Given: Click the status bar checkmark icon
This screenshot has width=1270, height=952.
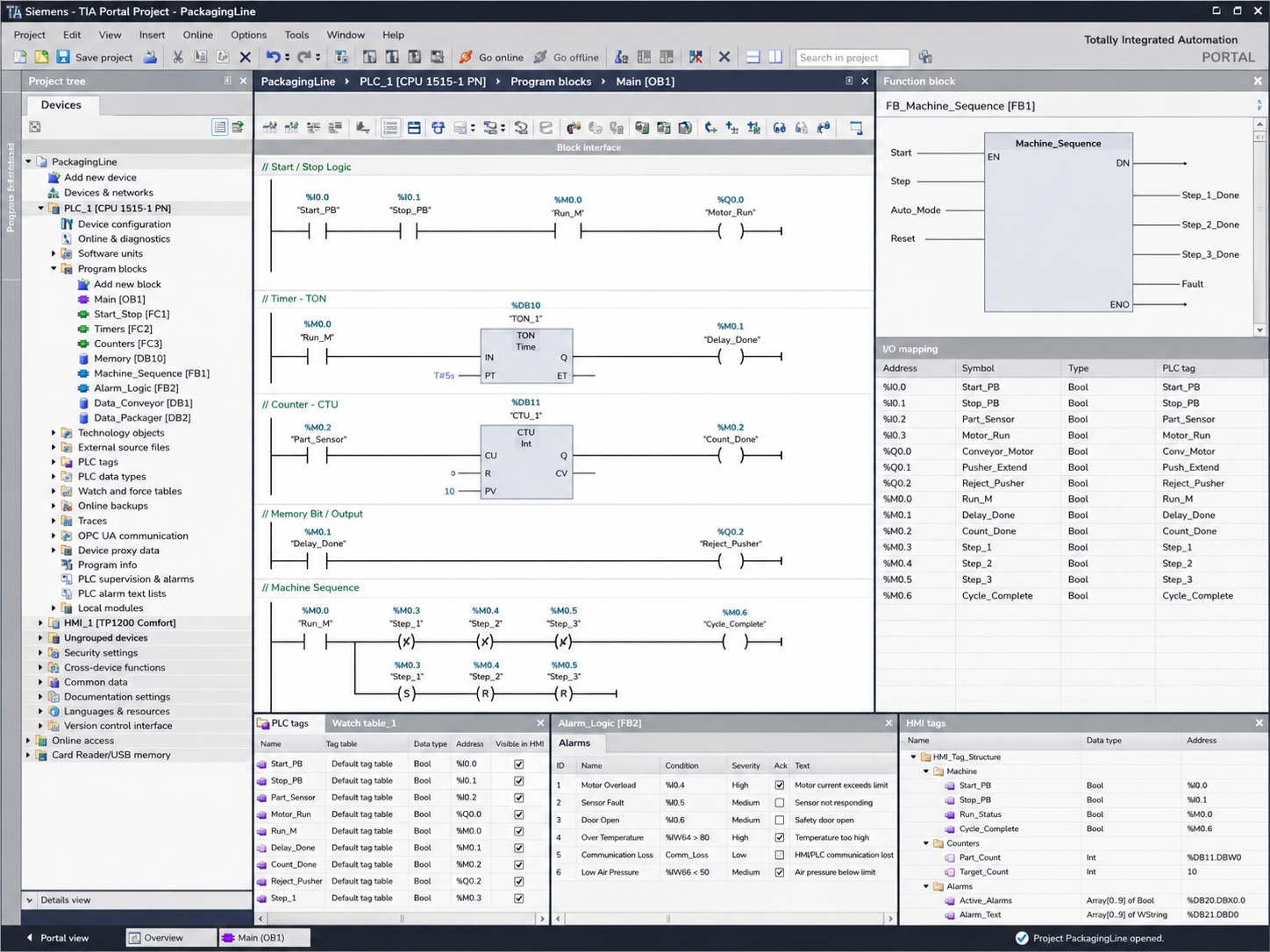Looking at the screenshot, I should click(x=1022, y=938).
